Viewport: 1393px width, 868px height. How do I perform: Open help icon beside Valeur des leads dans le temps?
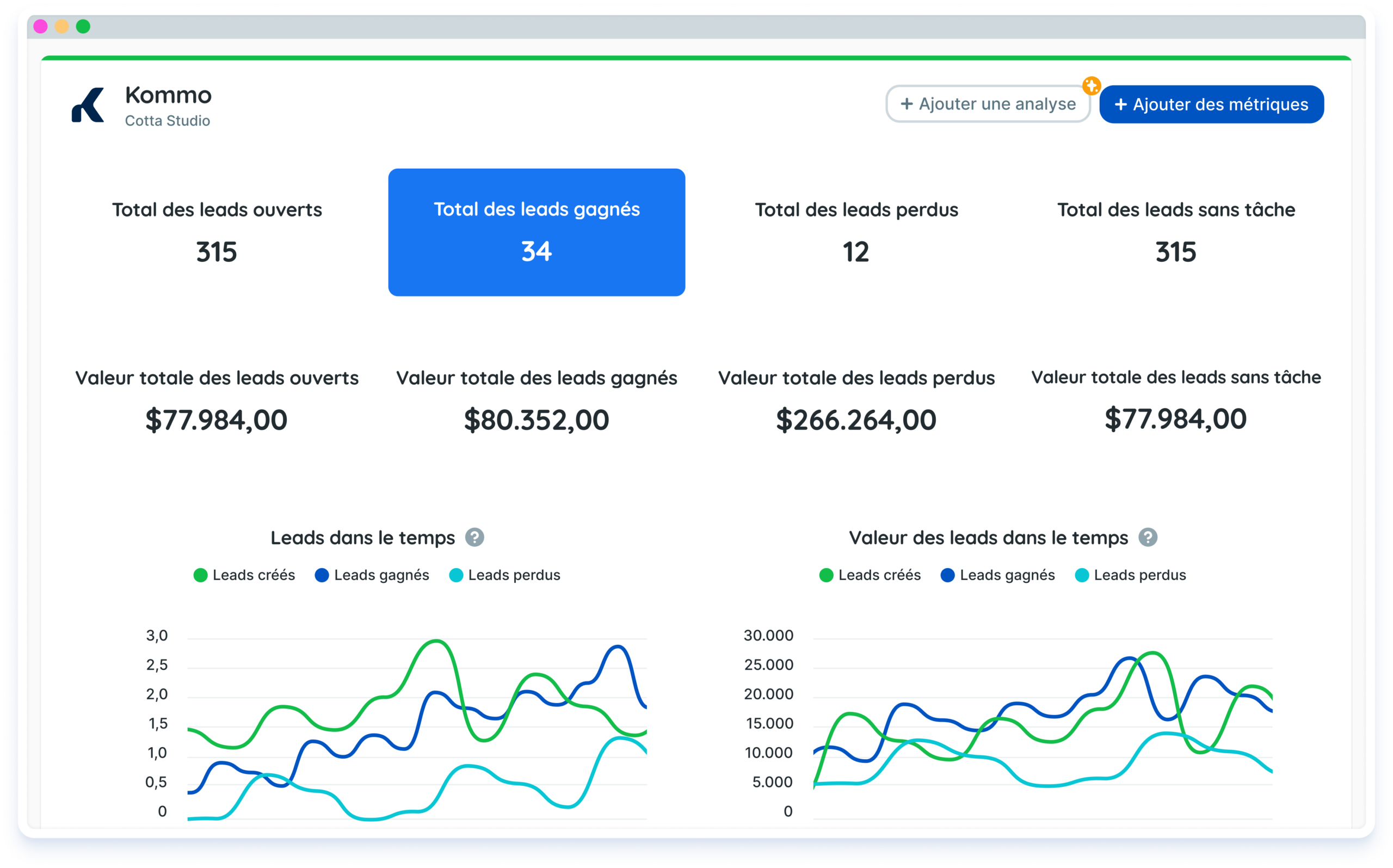pos(1148,537)
